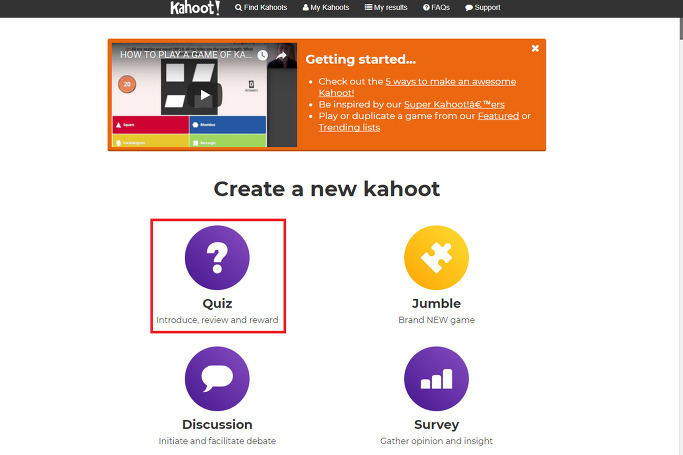Select the purple Quiz question mark icon
This screenshot has width=683, height=455.
pyautogui.click(x=217, y=257)
